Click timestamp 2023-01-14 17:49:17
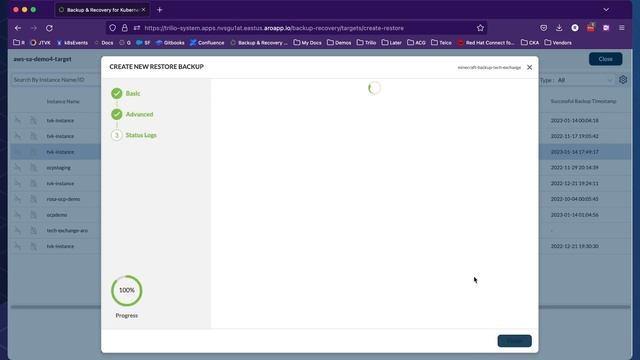The width and height of the screenshot is (640, 360). click(x=574, y=152)
